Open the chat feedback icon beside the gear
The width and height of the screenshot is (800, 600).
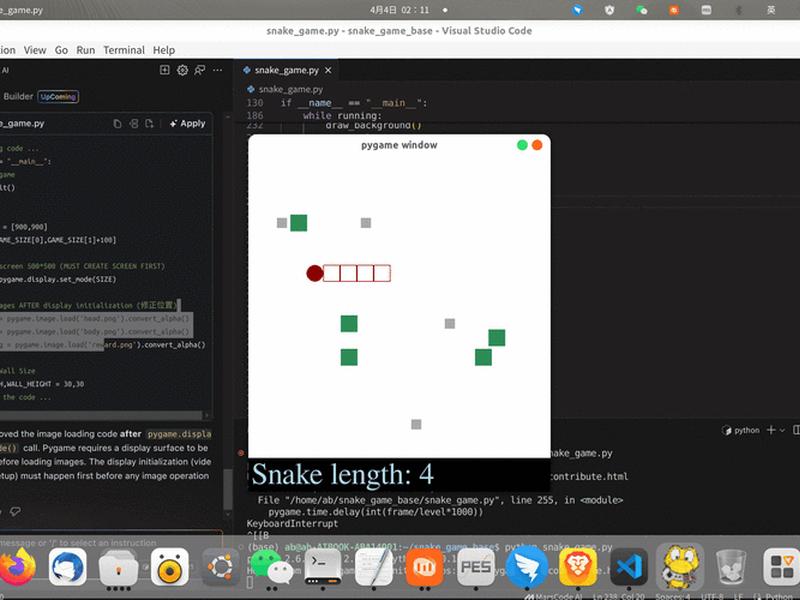(x=199, y=70)
